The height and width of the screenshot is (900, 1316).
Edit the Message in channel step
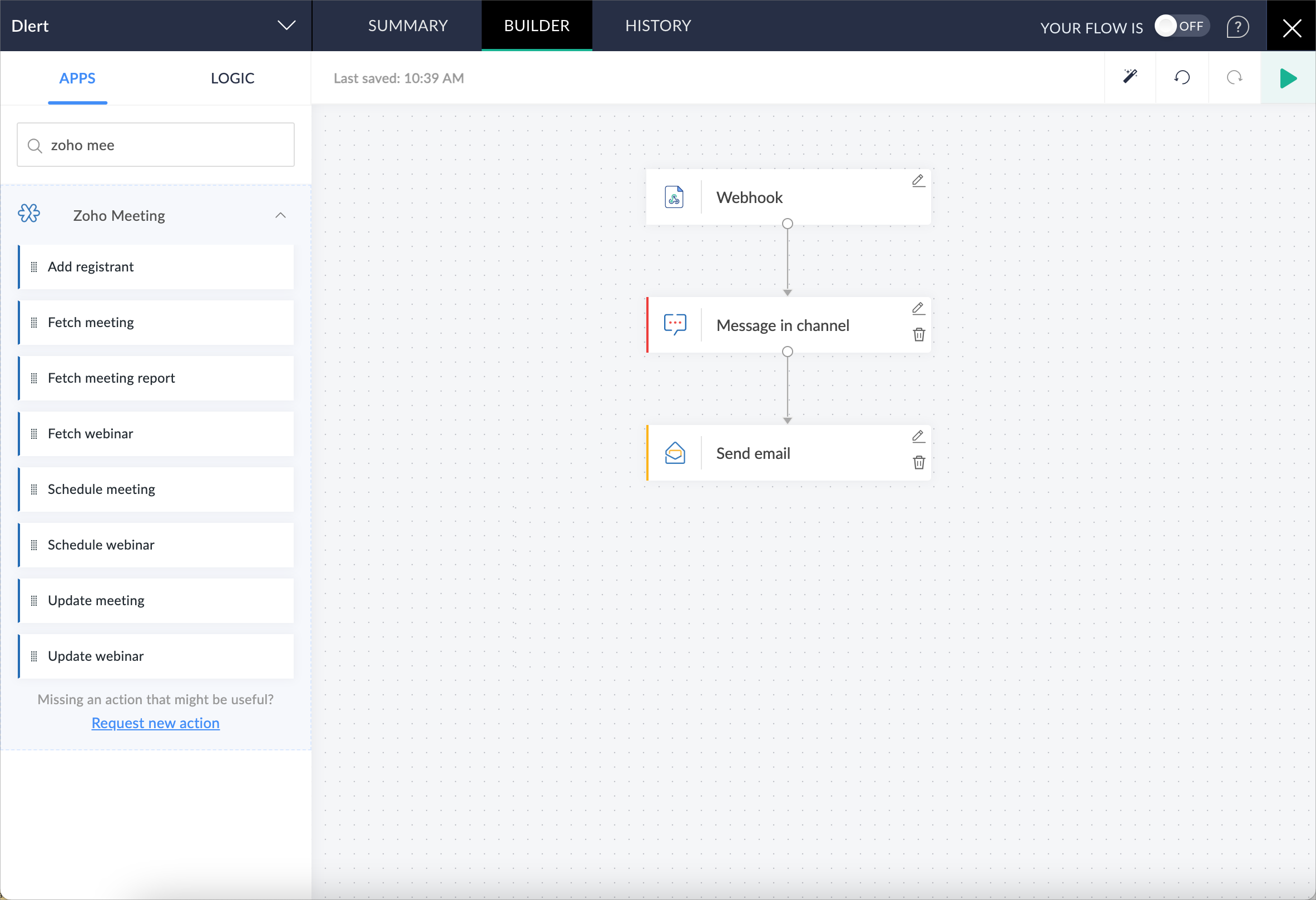point(918,308)
